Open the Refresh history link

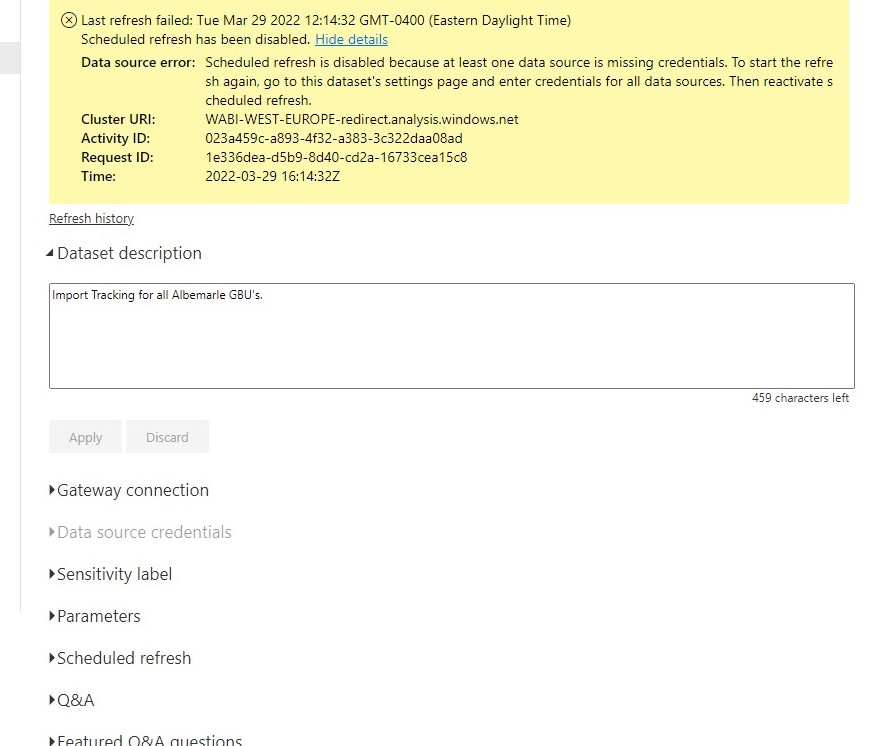tap(91, 218)
